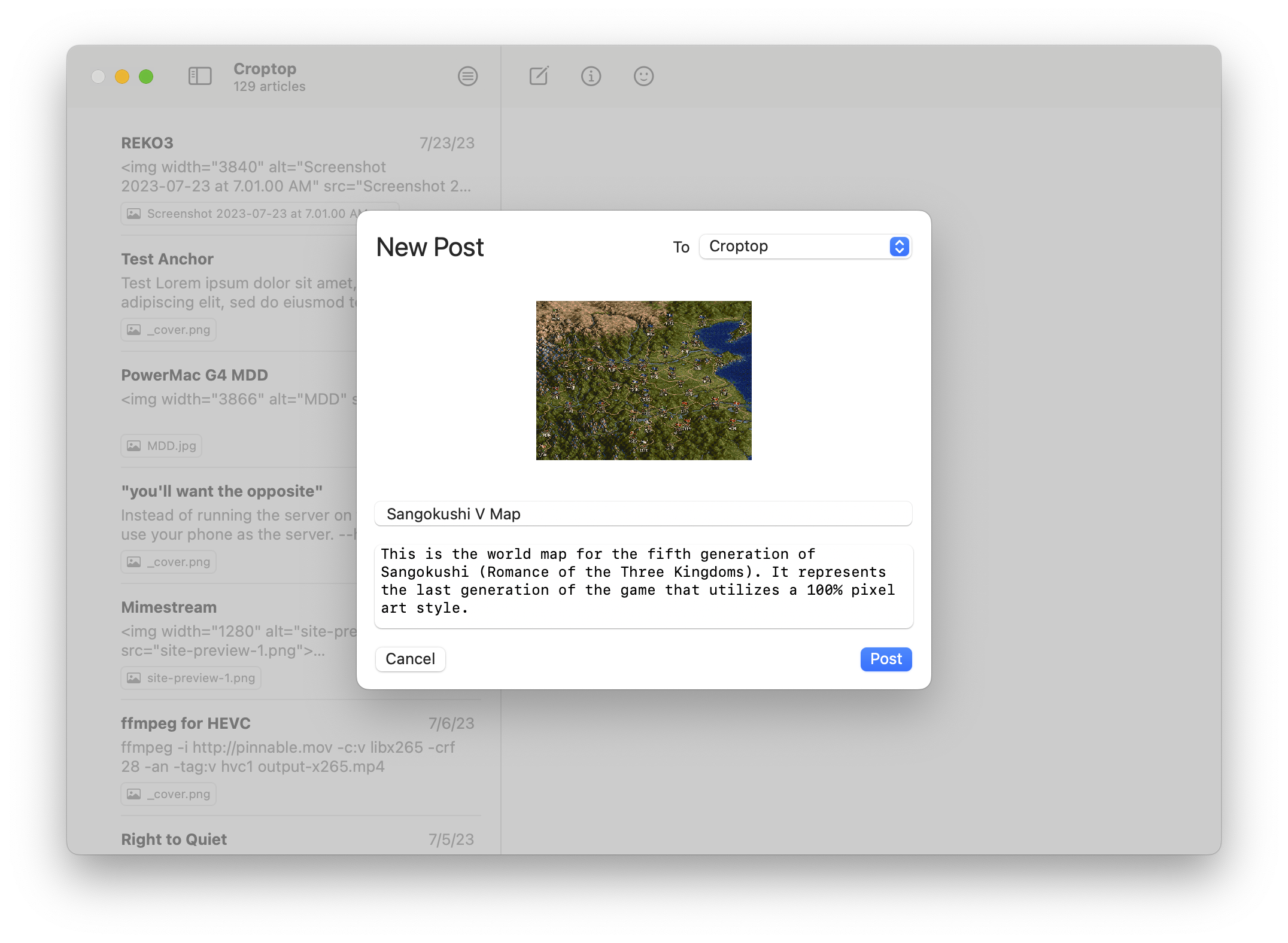This screenshot has height=943, width=1288.
Task: Click MDD.jpg attachment image icon
Action: click(134, 446)
